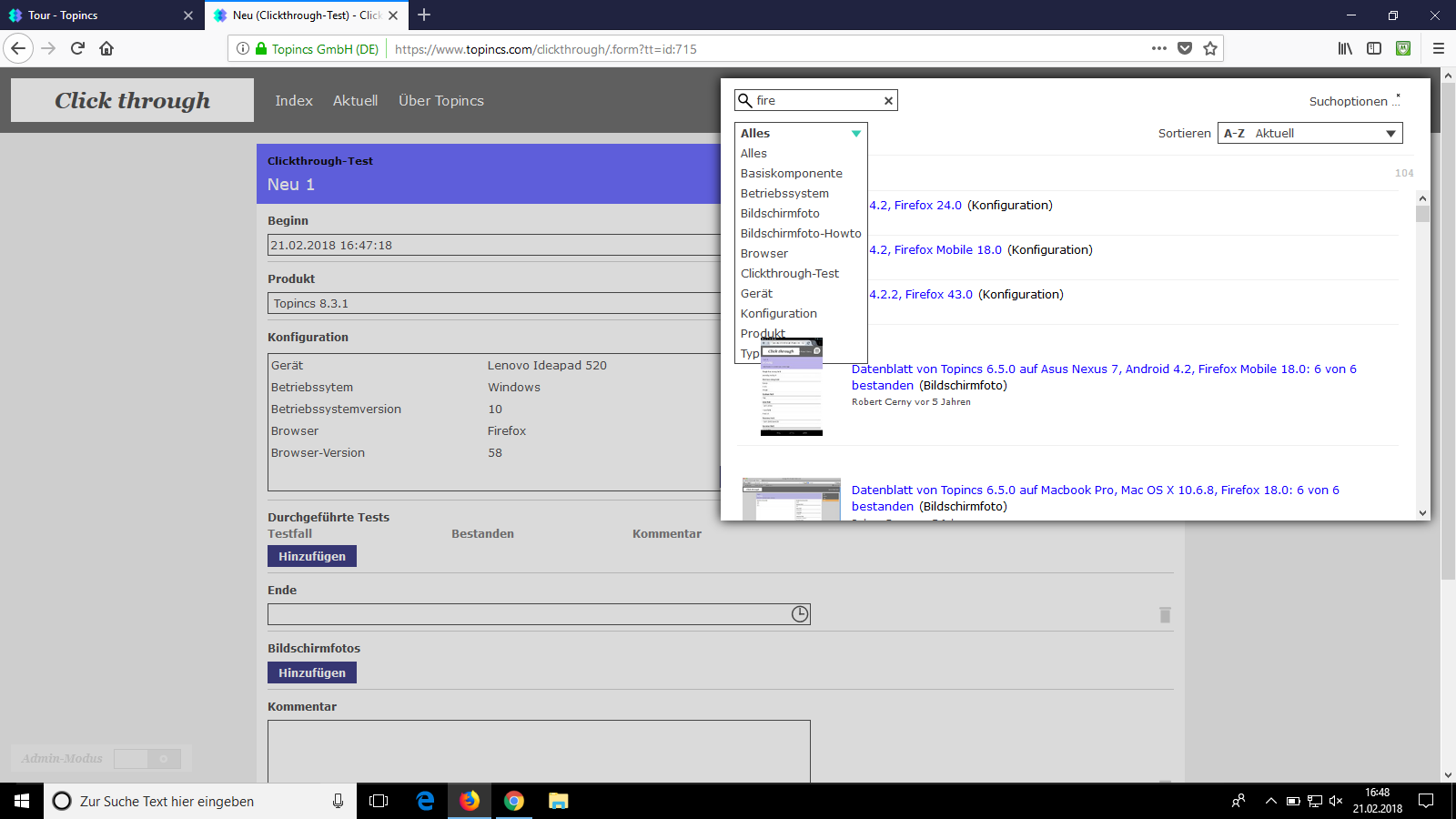The width and height of the screenshot is (1456, 819).
Task: Toggle the Admin-Modus switch
Action: (147, 759)
